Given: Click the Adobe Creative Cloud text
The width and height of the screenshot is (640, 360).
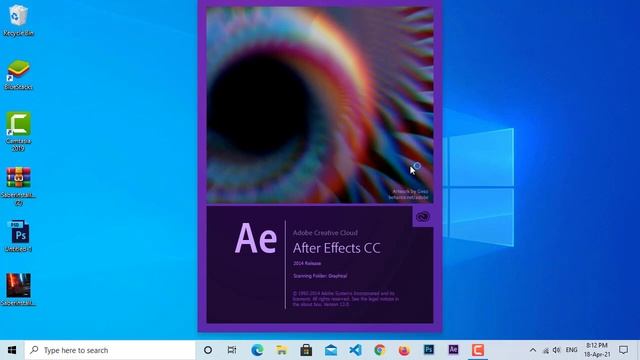Looking at the screenshot, I should (x=325, y=233).
